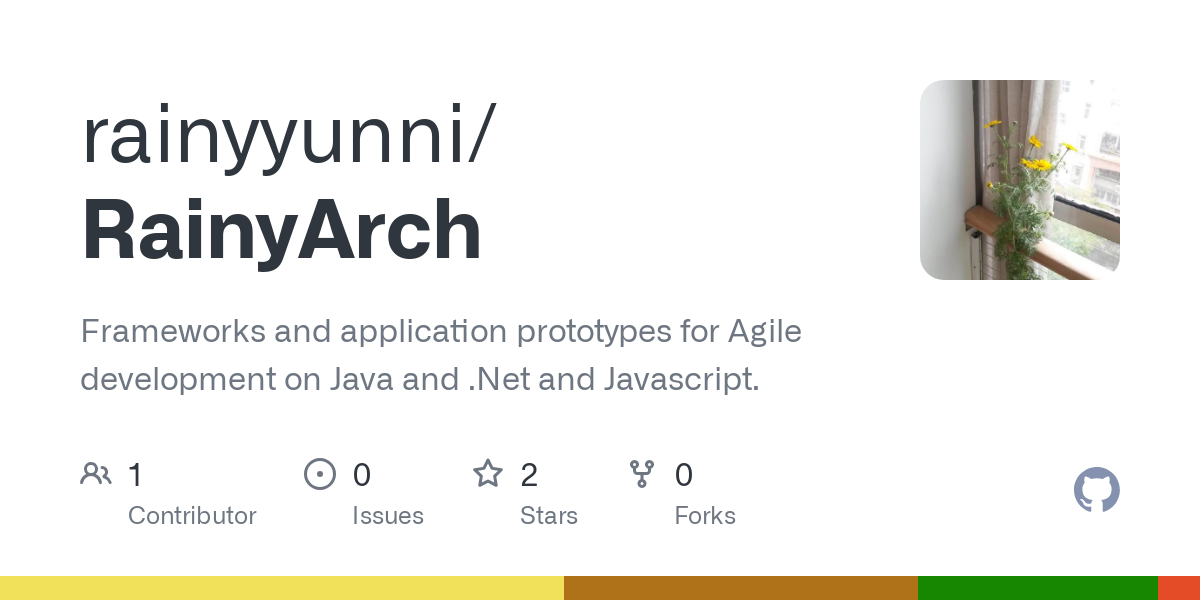Select the Issues label text

388,516
